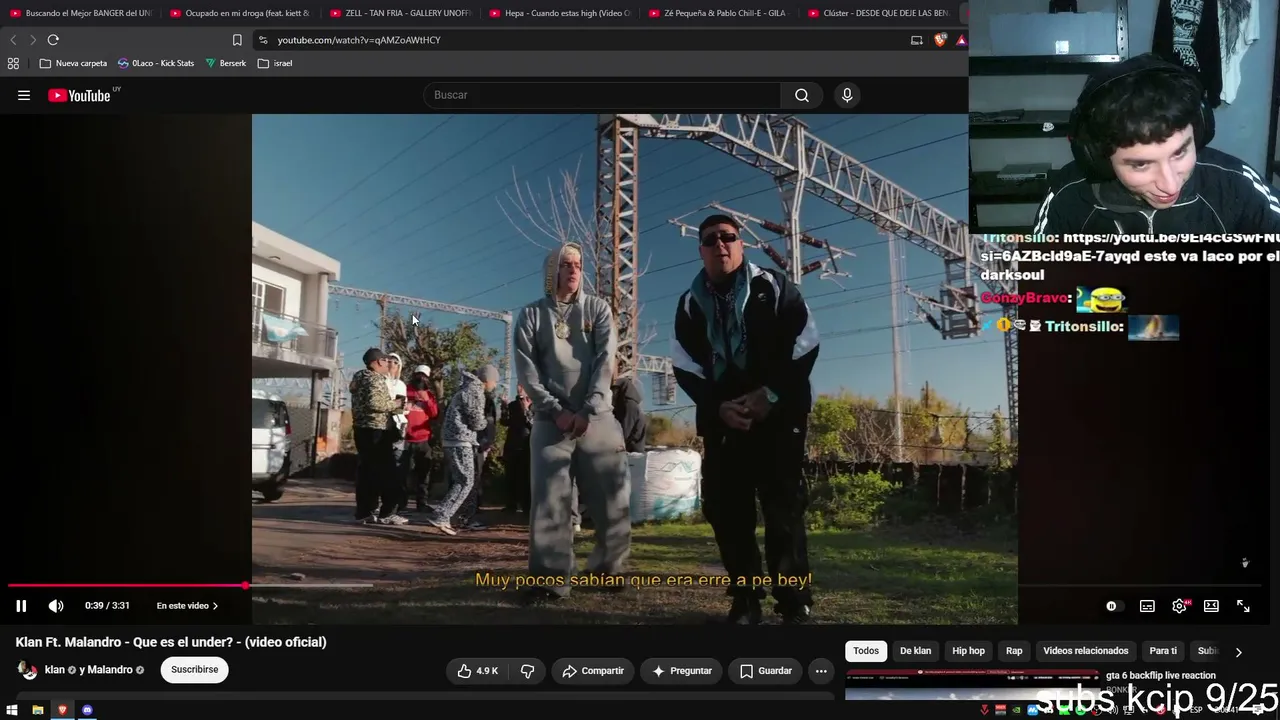The height and width of the screenshot is (720, 1280).
Task: Open the klan channel name link
Action: (x=55, y=670)
